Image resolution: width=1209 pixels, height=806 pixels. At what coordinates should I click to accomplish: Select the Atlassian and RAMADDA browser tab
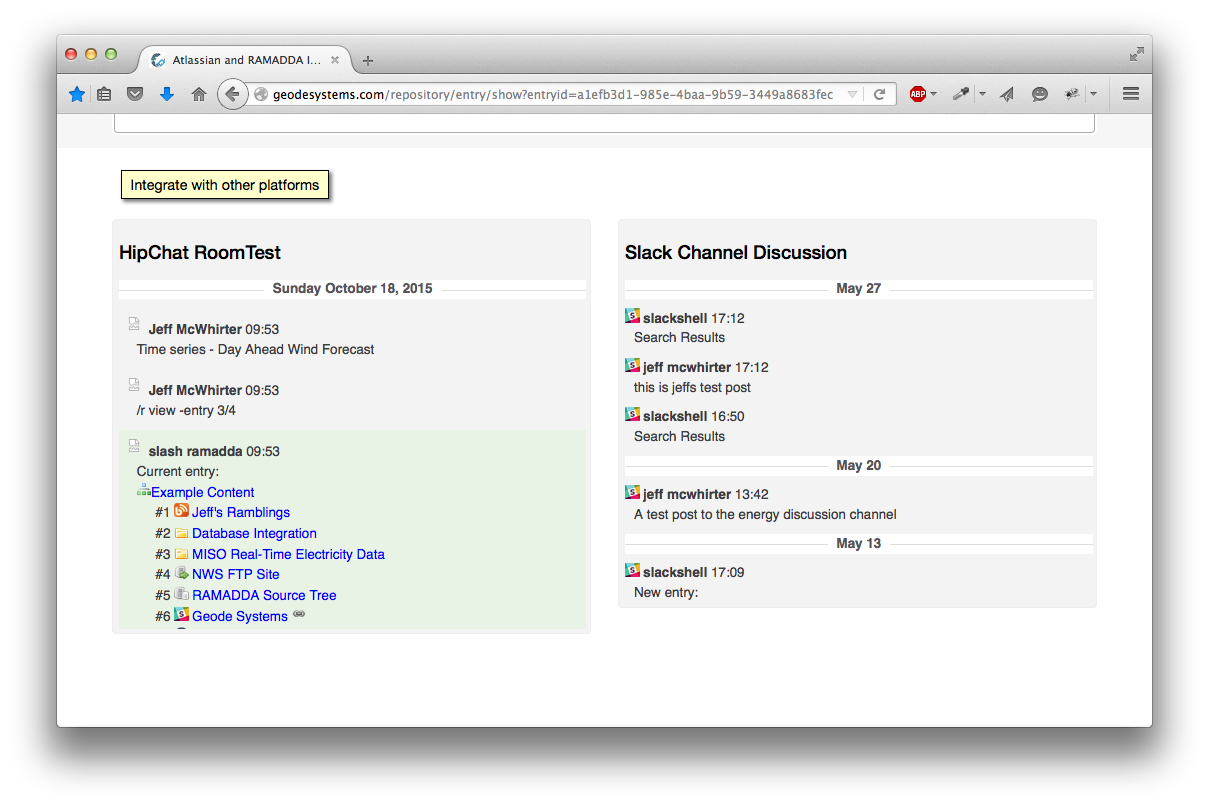click(245, 60)
